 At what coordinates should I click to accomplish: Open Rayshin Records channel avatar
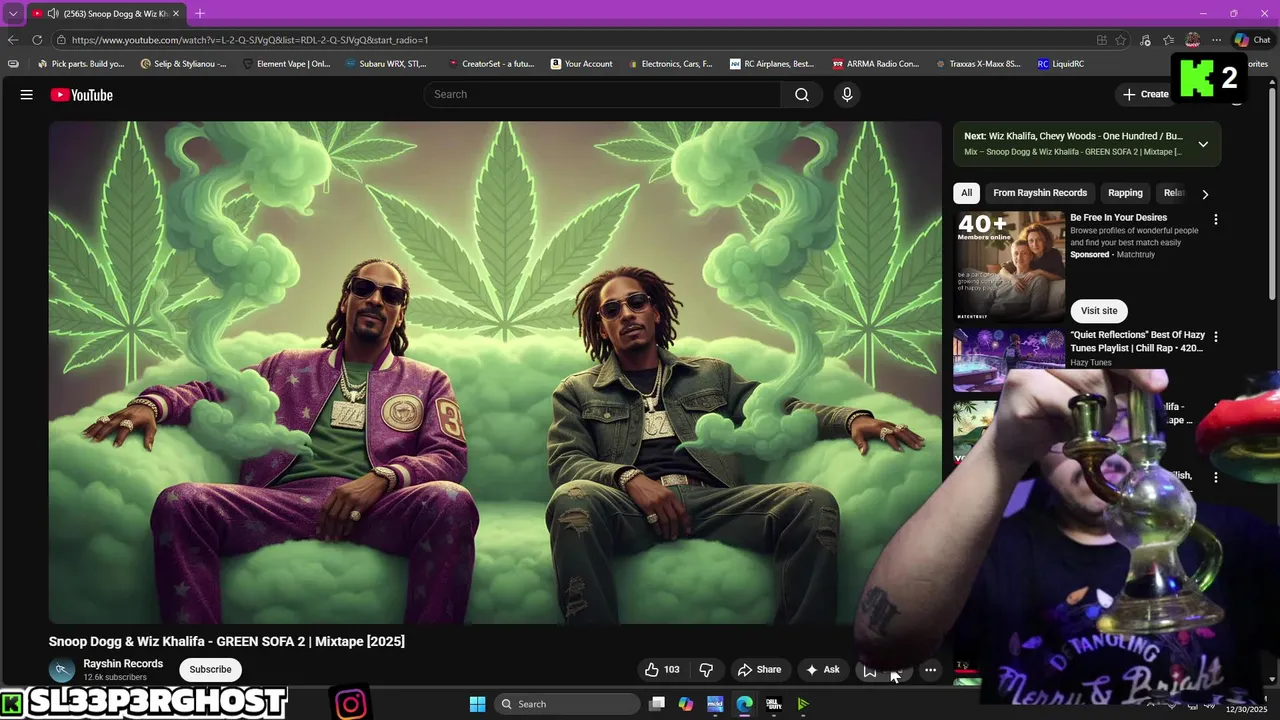tap(62, 670)
